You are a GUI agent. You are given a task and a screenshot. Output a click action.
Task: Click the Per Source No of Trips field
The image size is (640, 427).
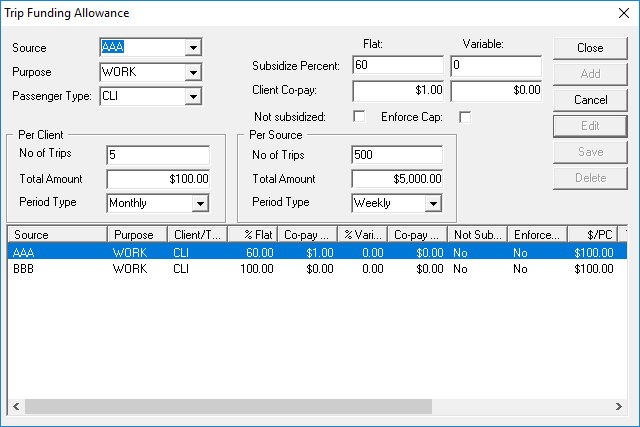(x=397, y=155)
